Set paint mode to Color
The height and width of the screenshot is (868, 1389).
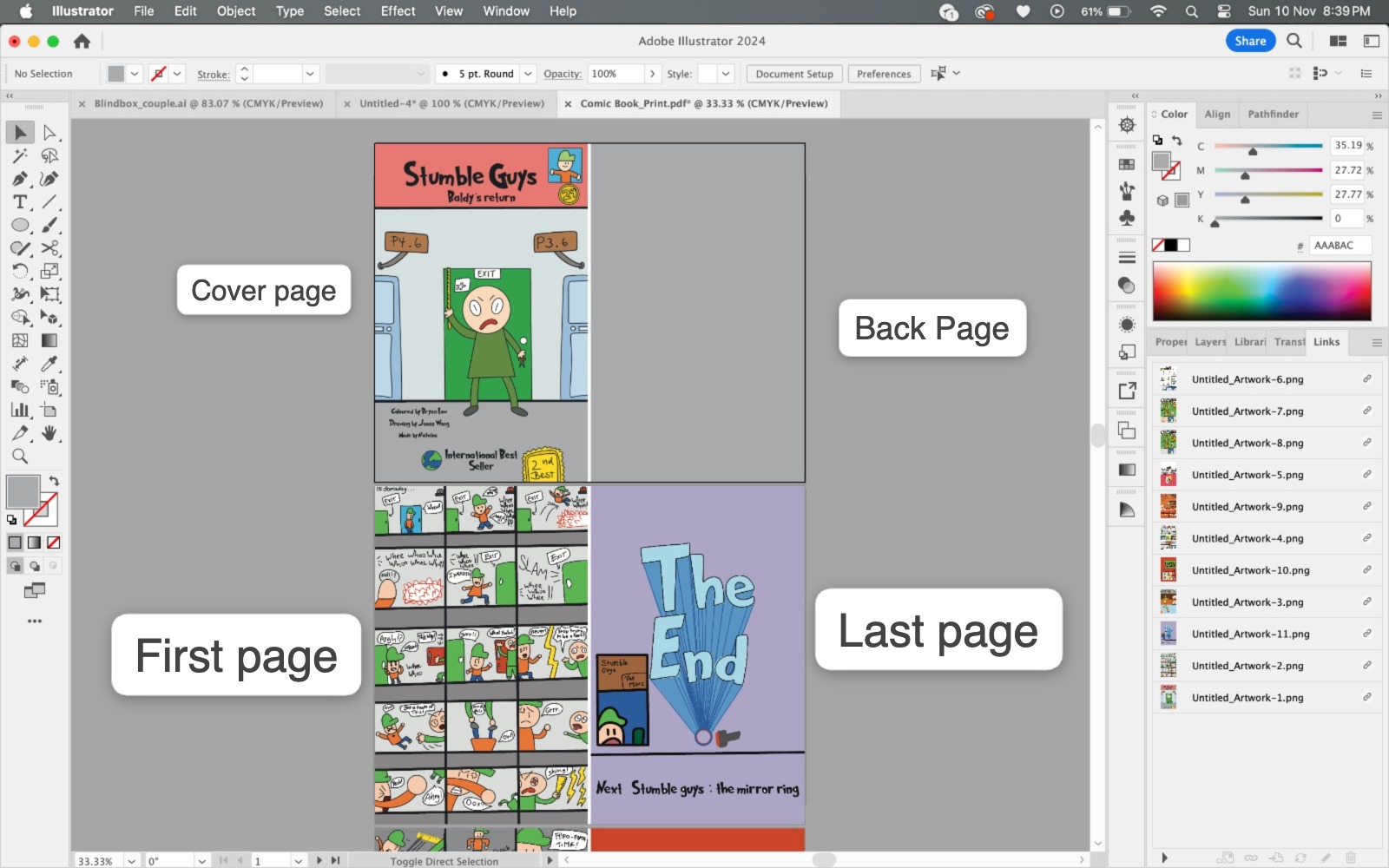[x=15, y=542]
